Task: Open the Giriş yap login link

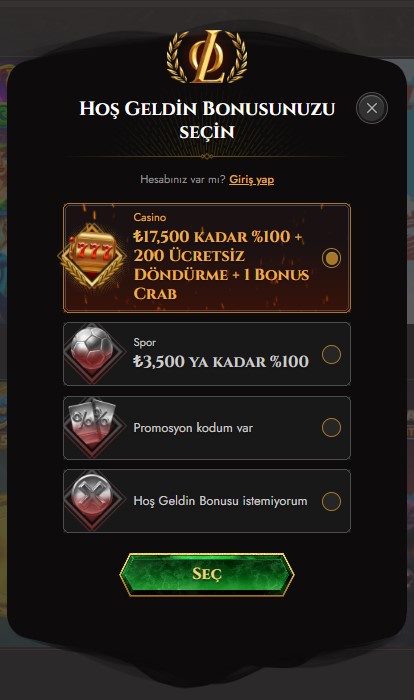Action: pos(251,179)
